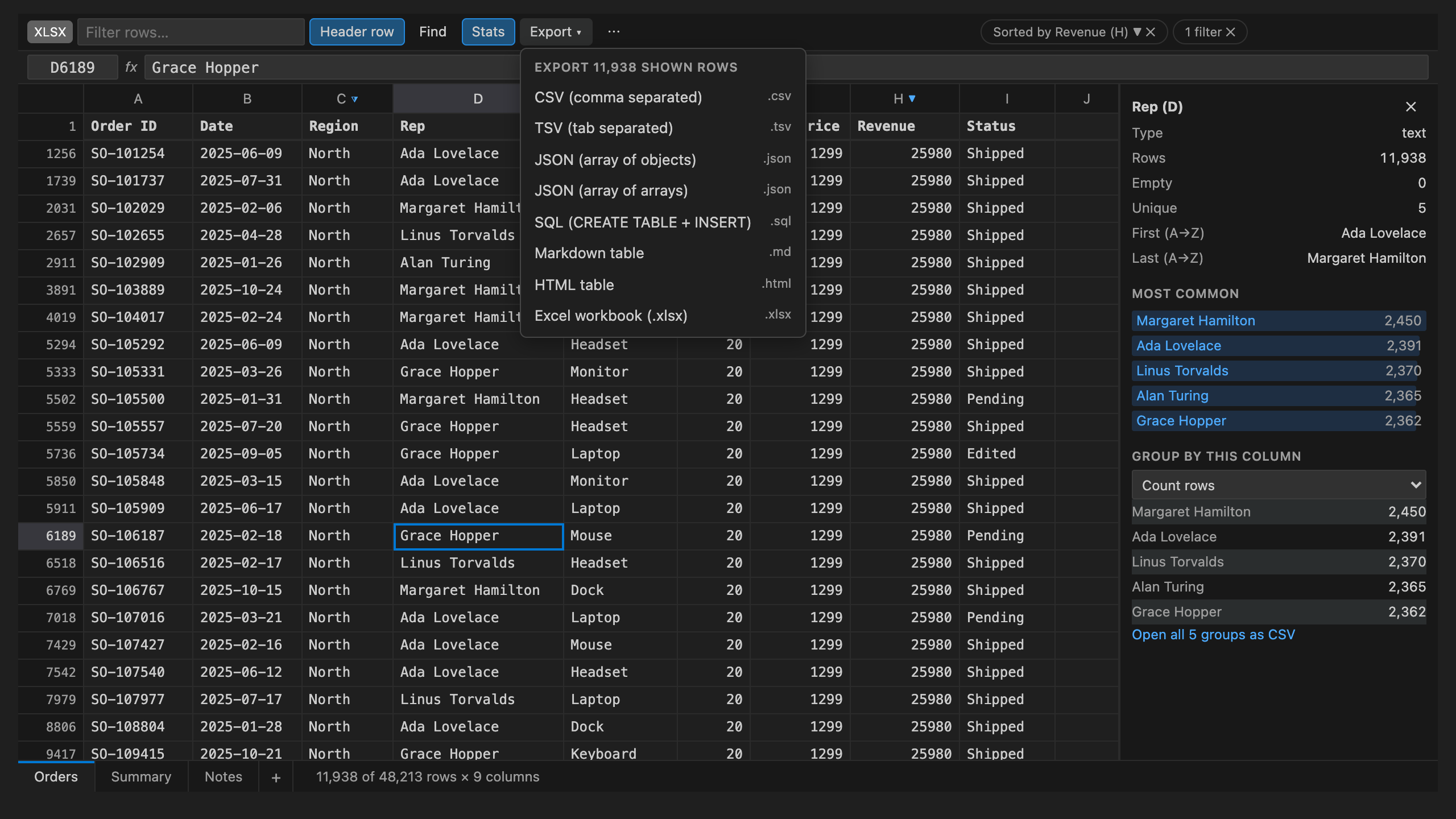Select column B header
Viewport: 1456px width, 819px height.
[x=247, y=99]
